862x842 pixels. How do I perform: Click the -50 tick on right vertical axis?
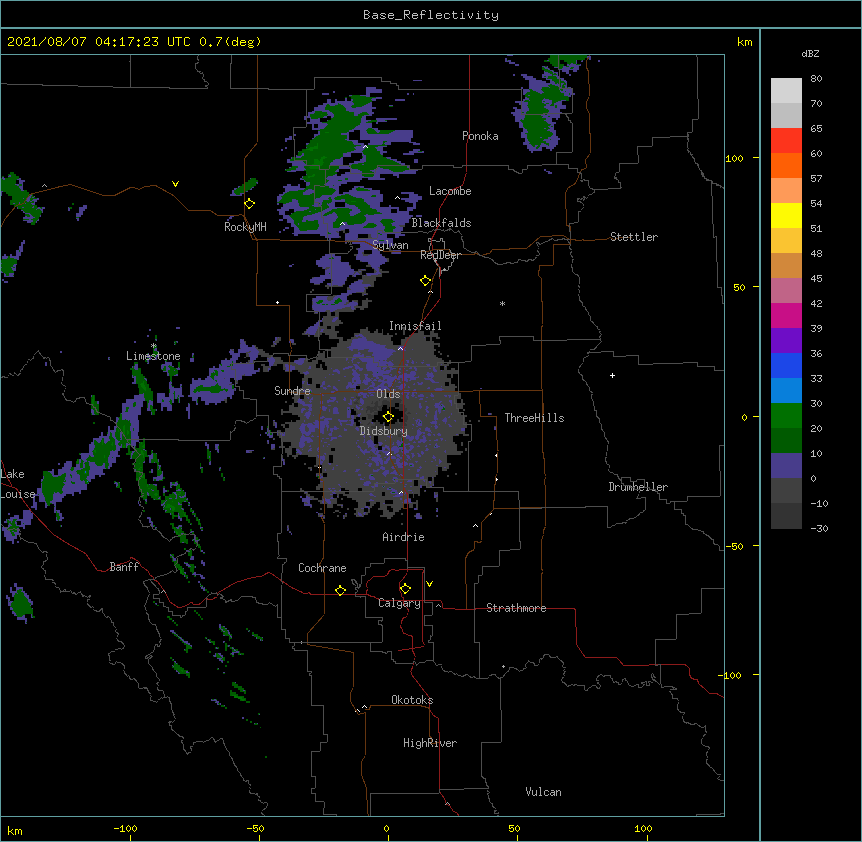click(x=734, y=546)
